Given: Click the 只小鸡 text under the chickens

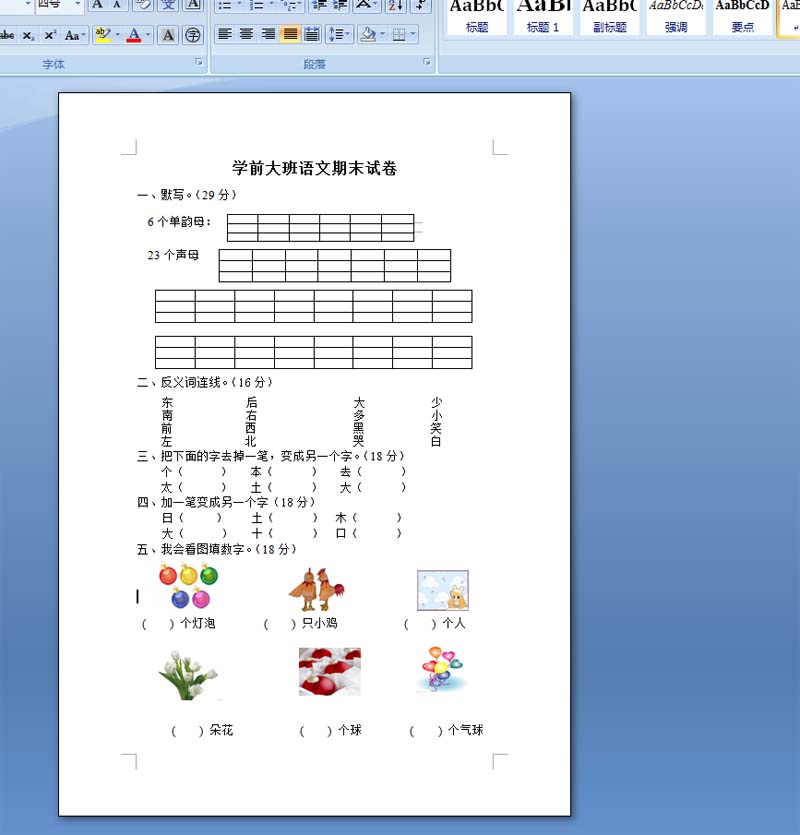Looking at the screenshot, I should click(320, 623).
